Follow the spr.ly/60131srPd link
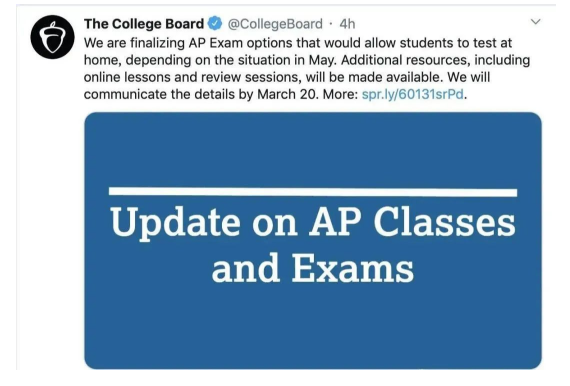 [x=413, y=95]
